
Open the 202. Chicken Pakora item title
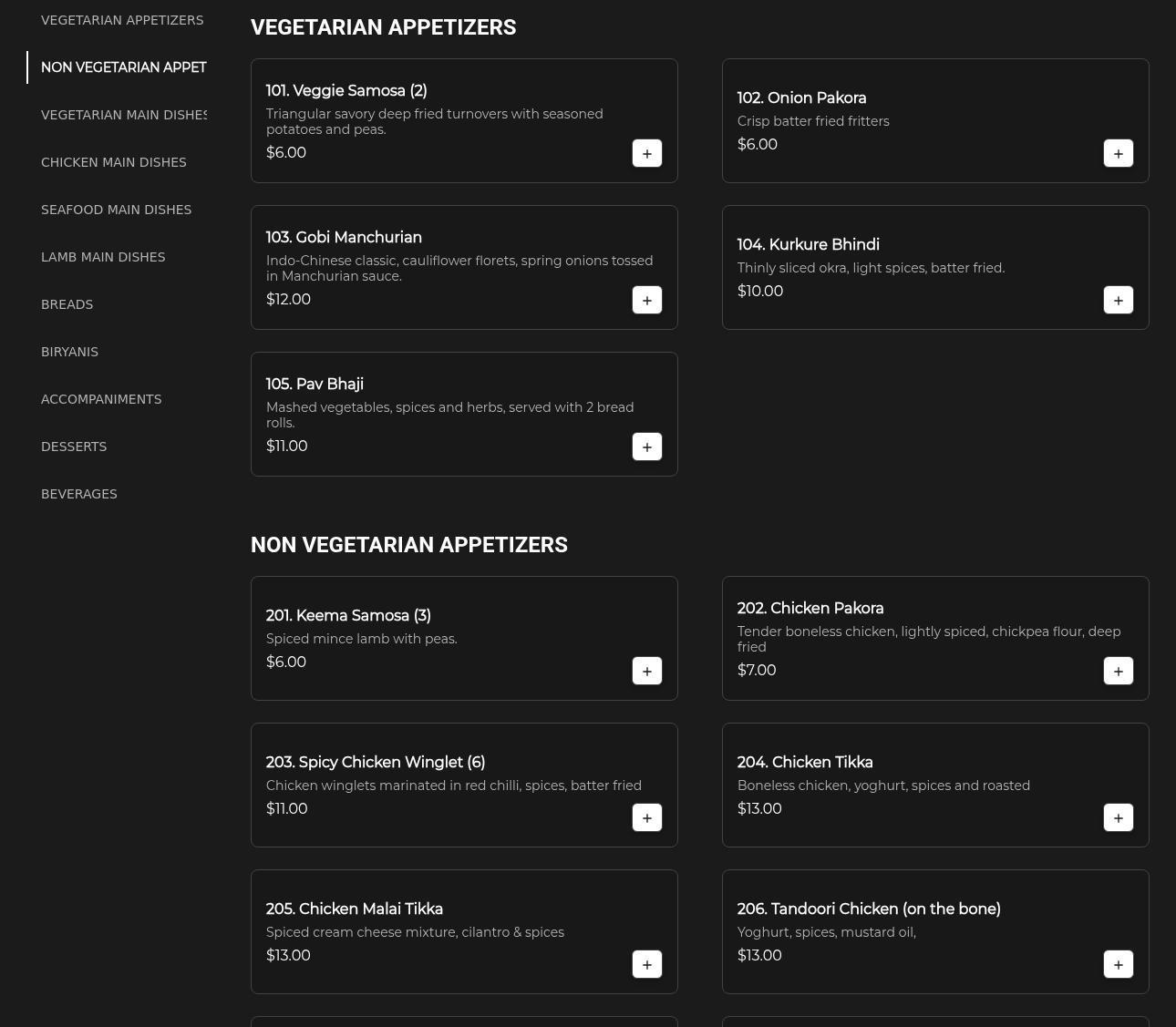[810, 609]
